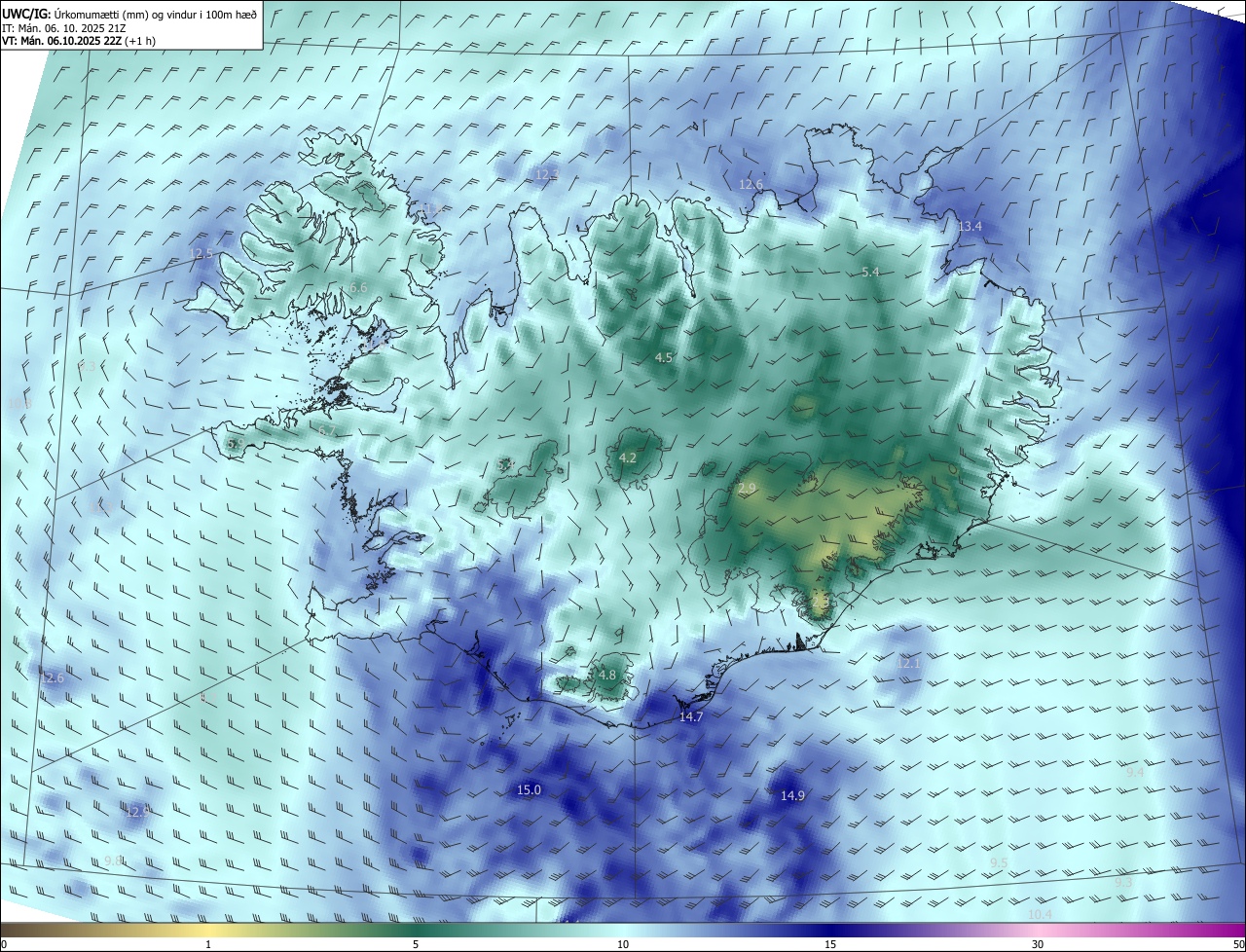
Task: Click the 6.6 value on the Westfjords
Action: pyautogui.click(x=358, y=288)
